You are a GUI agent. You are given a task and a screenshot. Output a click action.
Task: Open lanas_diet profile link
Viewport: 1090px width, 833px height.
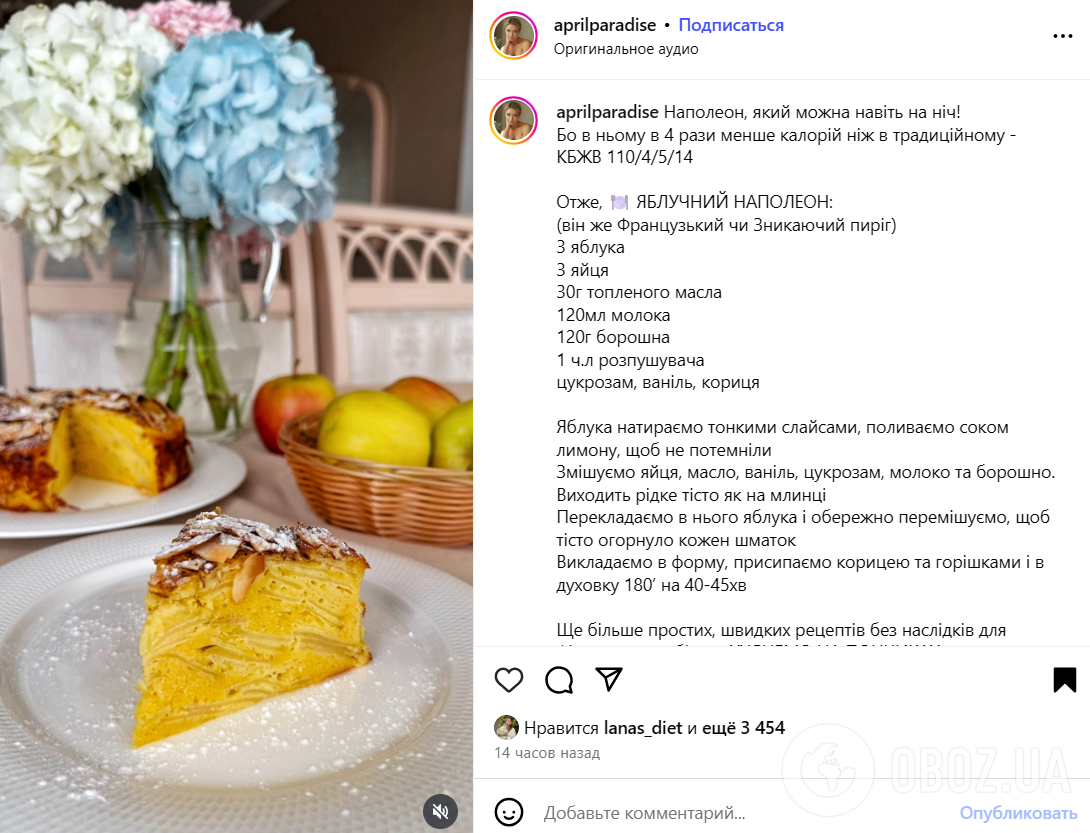[643, 728]
